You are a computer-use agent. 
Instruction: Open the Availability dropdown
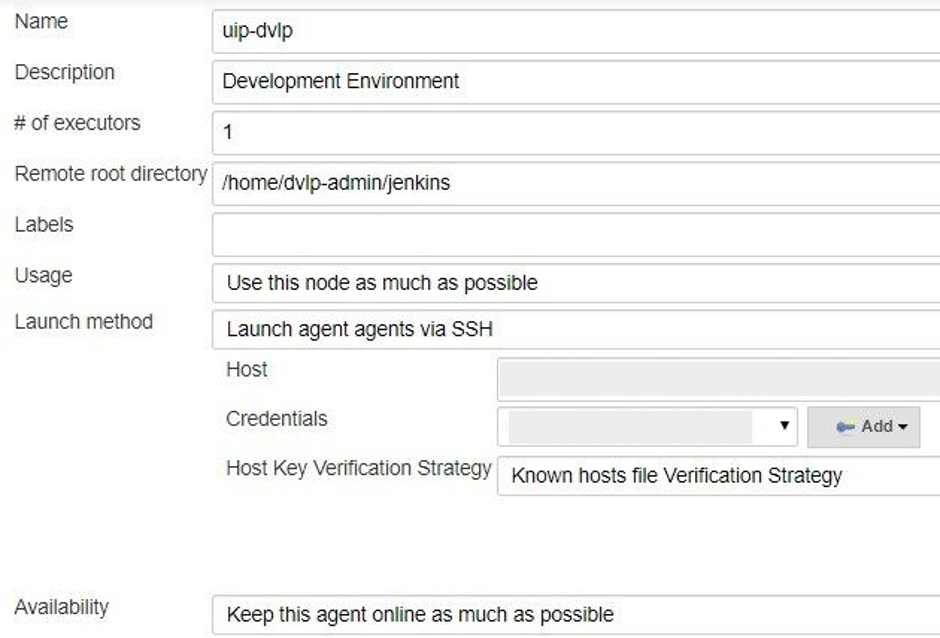pyautogui.click(x=576, y=614)
